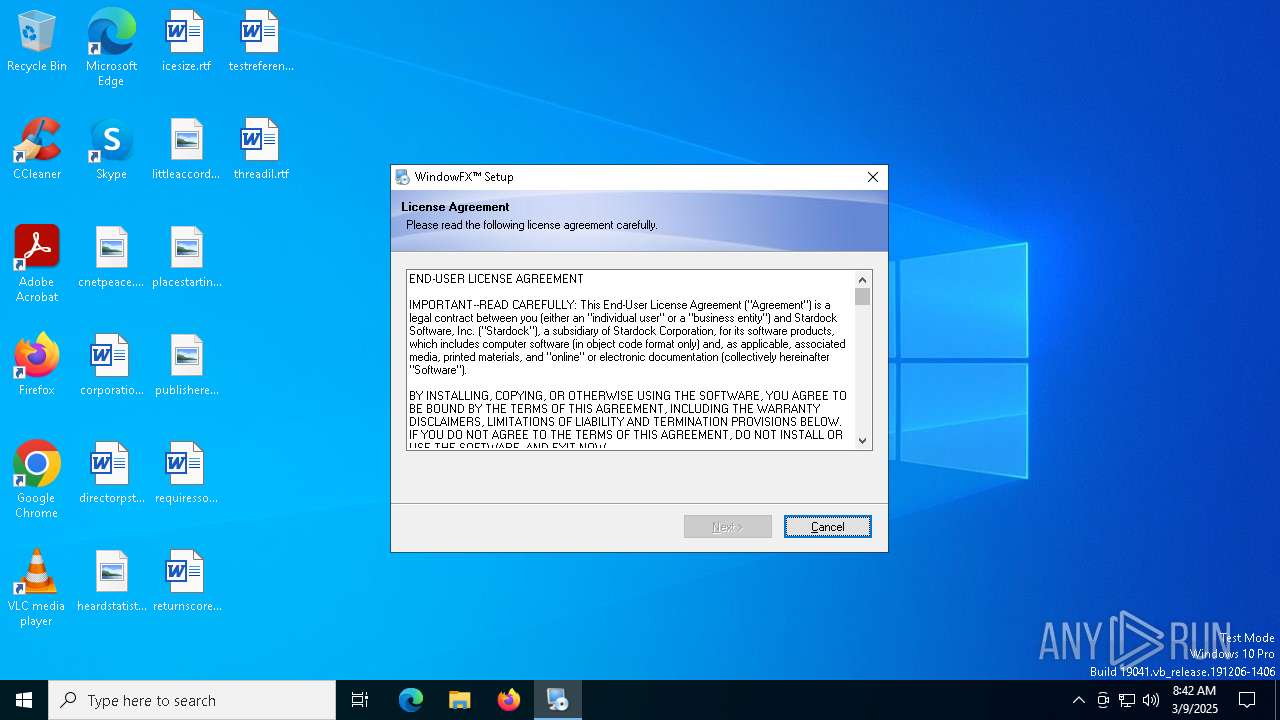The width and height of the screenshot is (1280, 720).
Task: Select the heardstatist... image file
Action: pyautogui.click(x=111, y=582)
